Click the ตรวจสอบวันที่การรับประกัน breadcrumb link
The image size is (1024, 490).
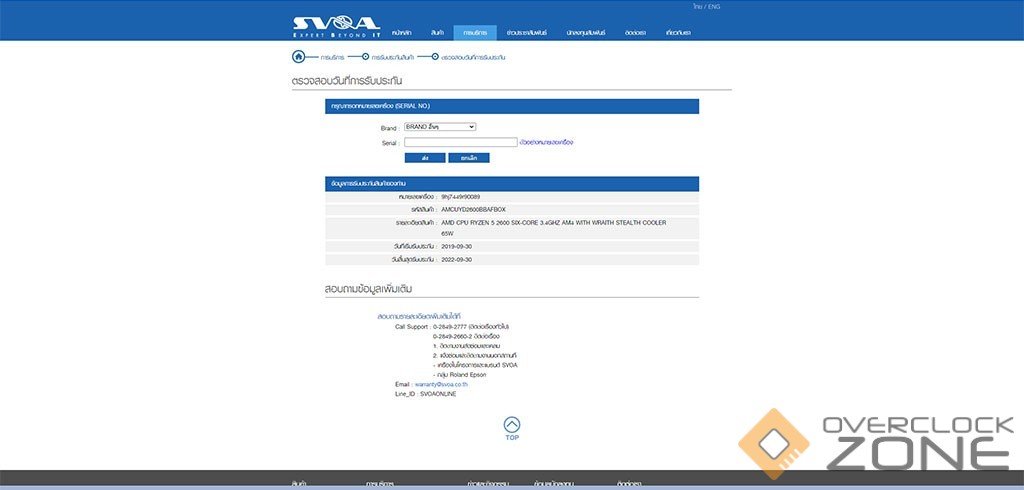tap(473, 57)
